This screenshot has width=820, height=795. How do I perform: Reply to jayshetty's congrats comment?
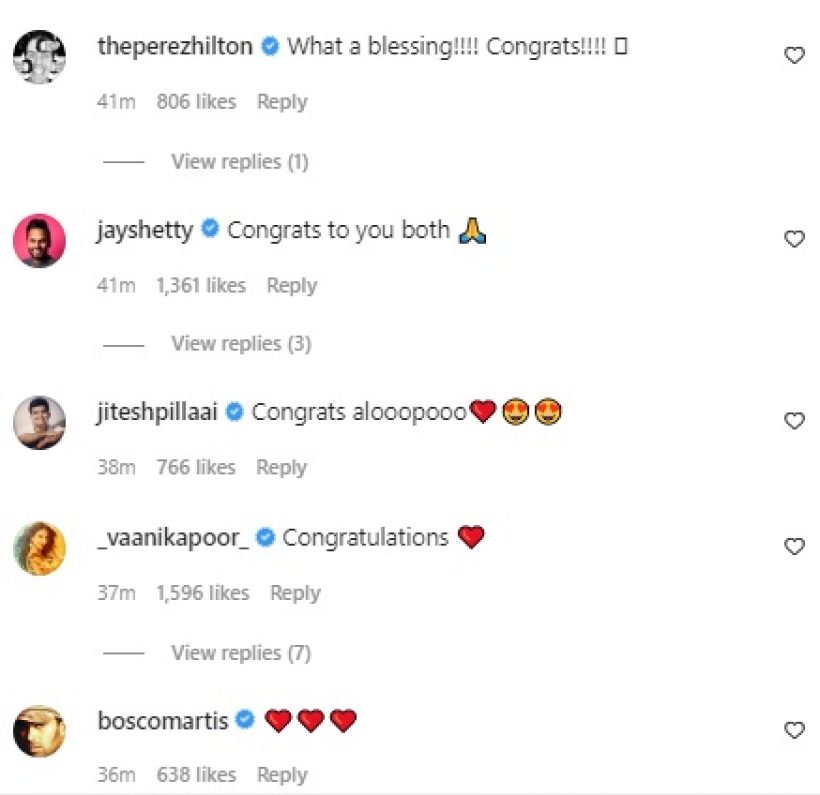coord(291,285)
